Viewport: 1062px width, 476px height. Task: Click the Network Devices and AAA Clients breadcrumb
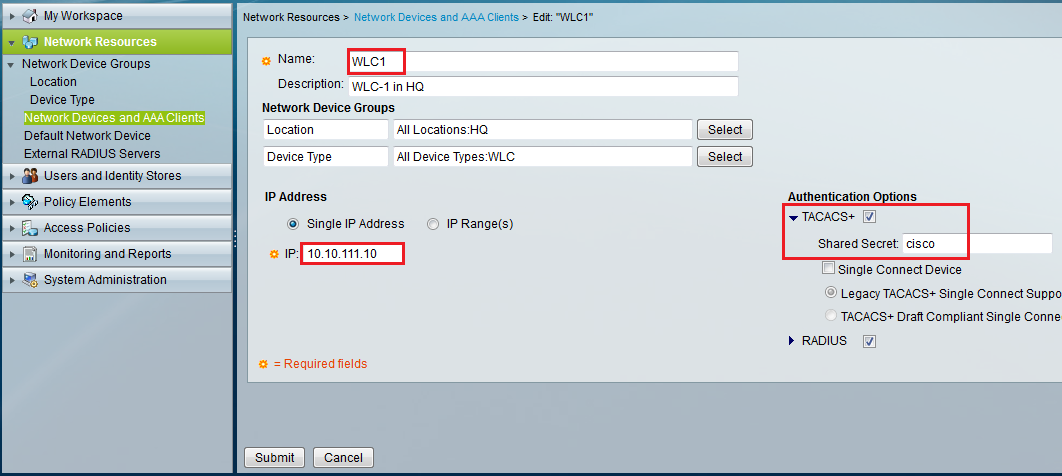[x=439, y=18]
